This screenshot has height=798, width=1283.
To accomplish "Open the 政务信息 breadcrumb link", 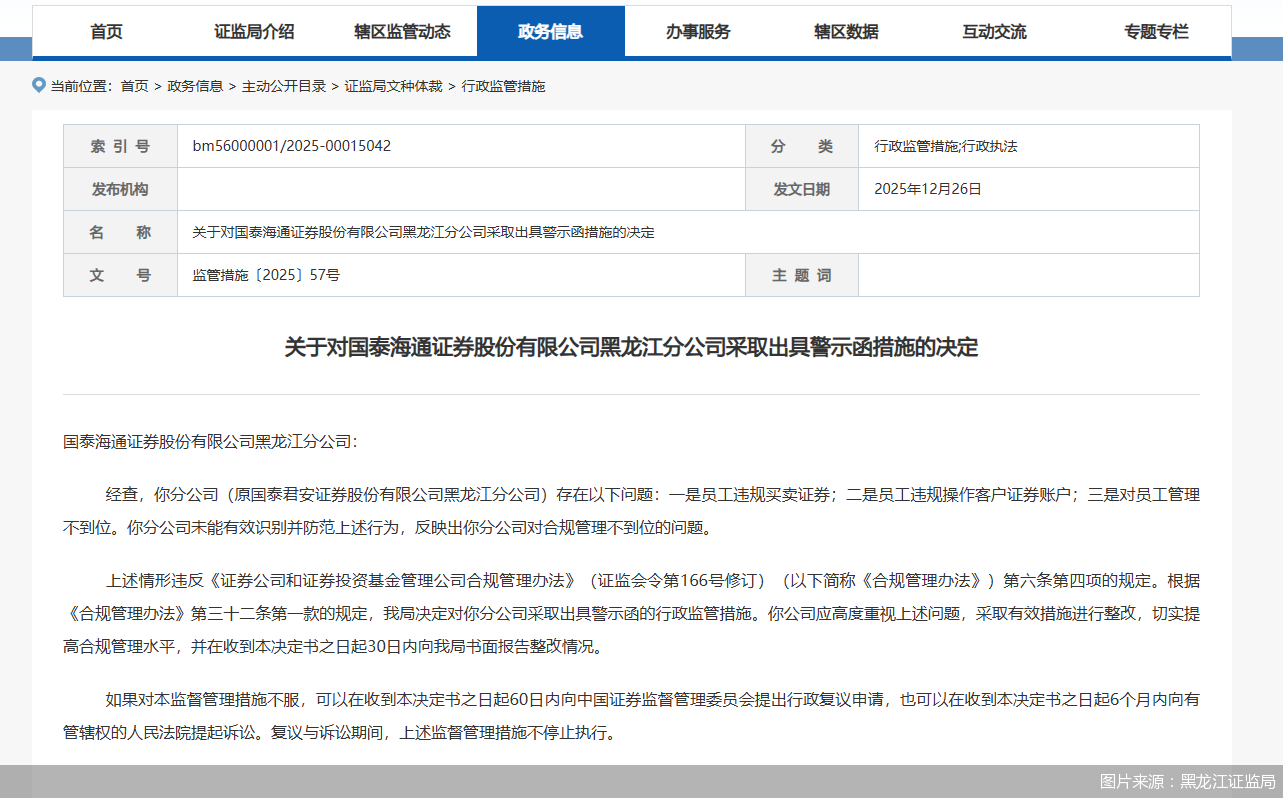I will [197, 85].
